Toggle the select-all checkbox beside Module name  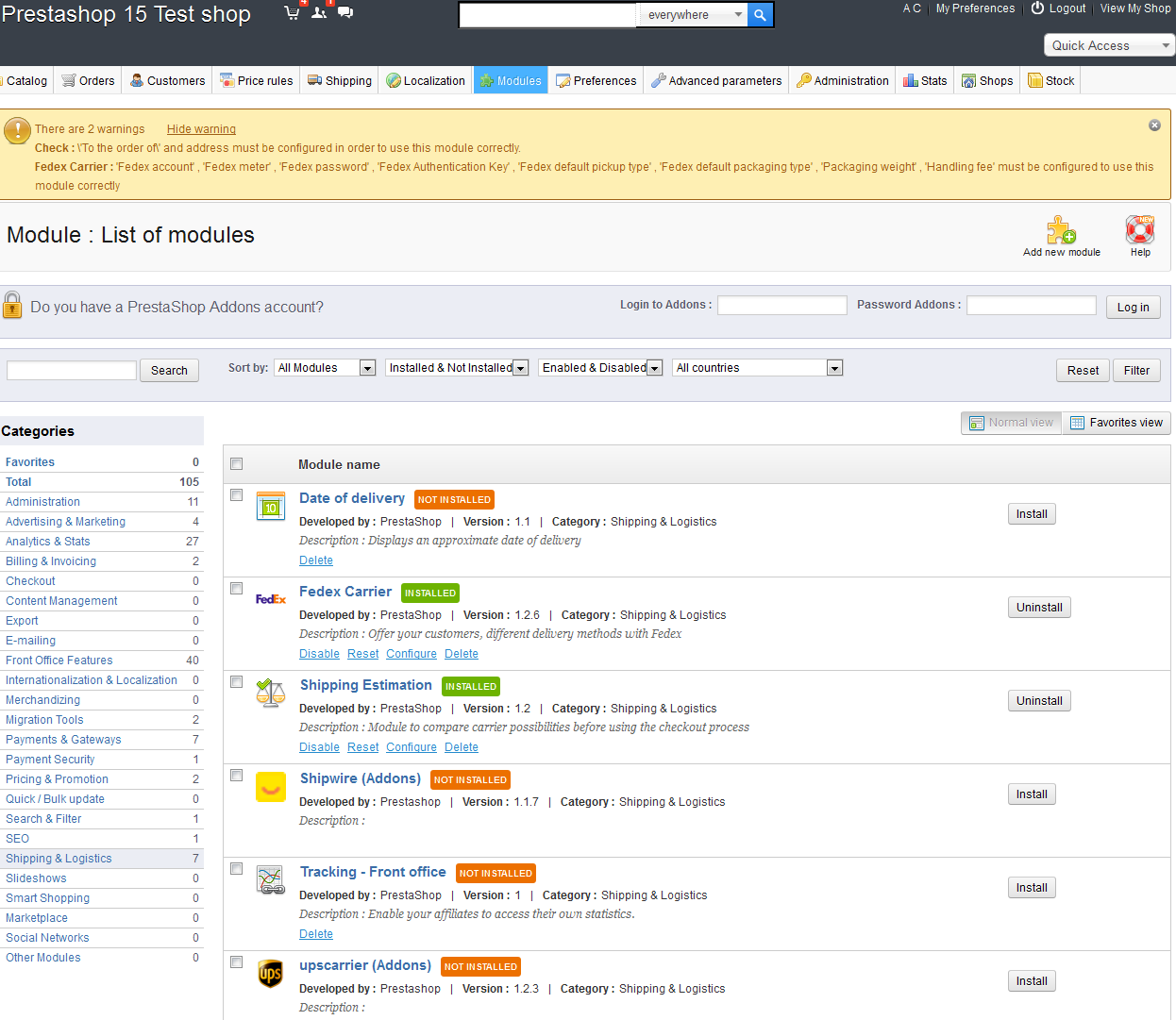tap(237, 464)
